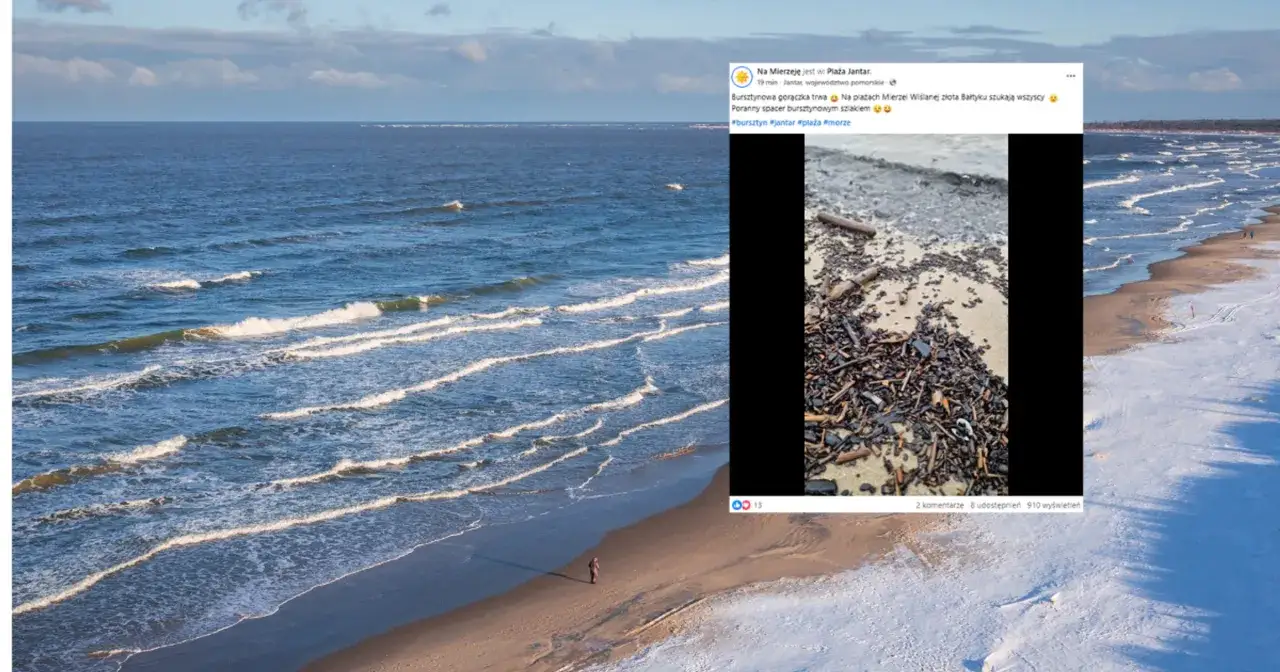Open the #plaża hashtag
Screen dimensions: 1280x672
tap(809, 122)
